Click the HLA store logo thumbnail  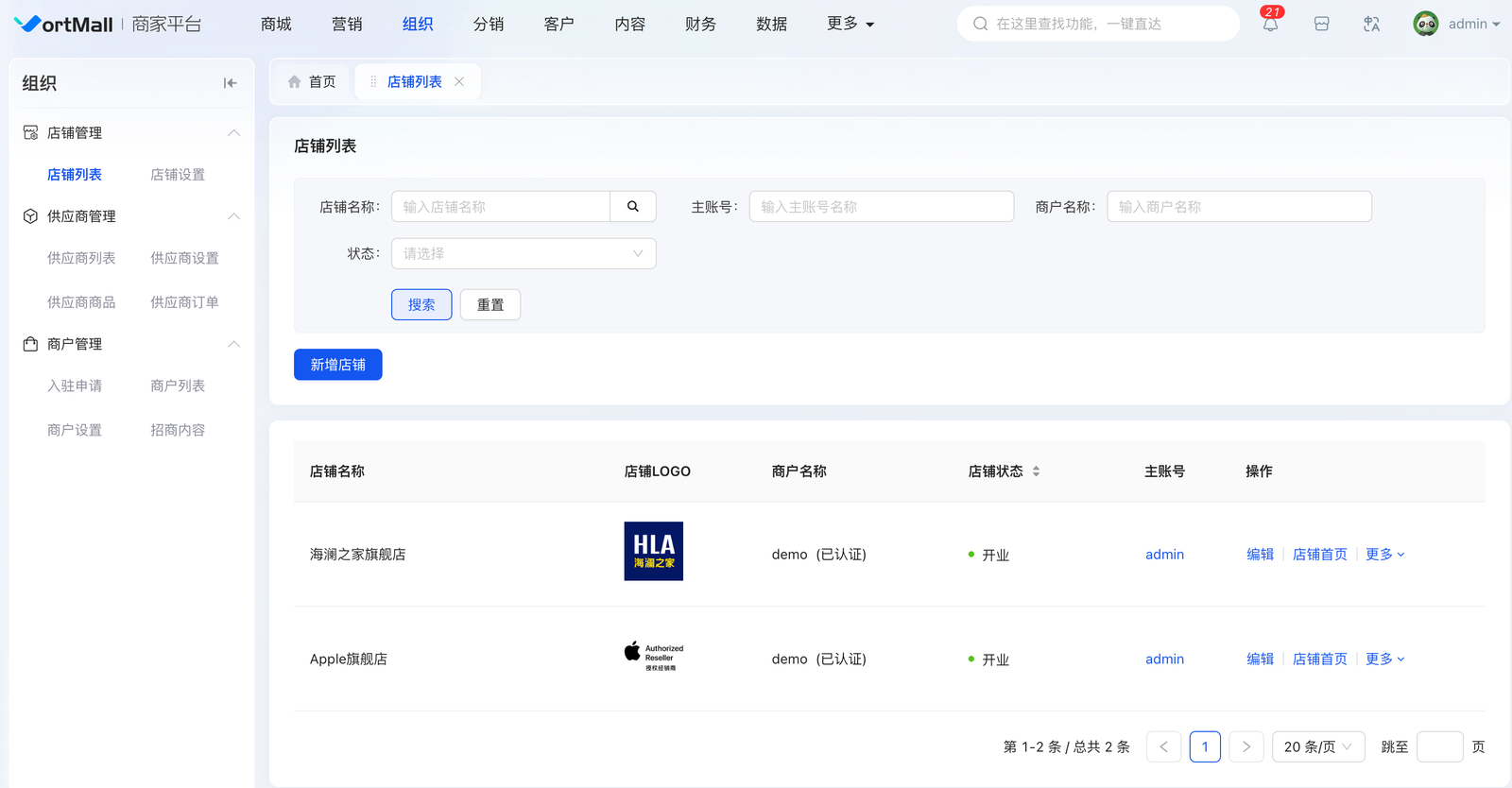click(x=653, y=552)
